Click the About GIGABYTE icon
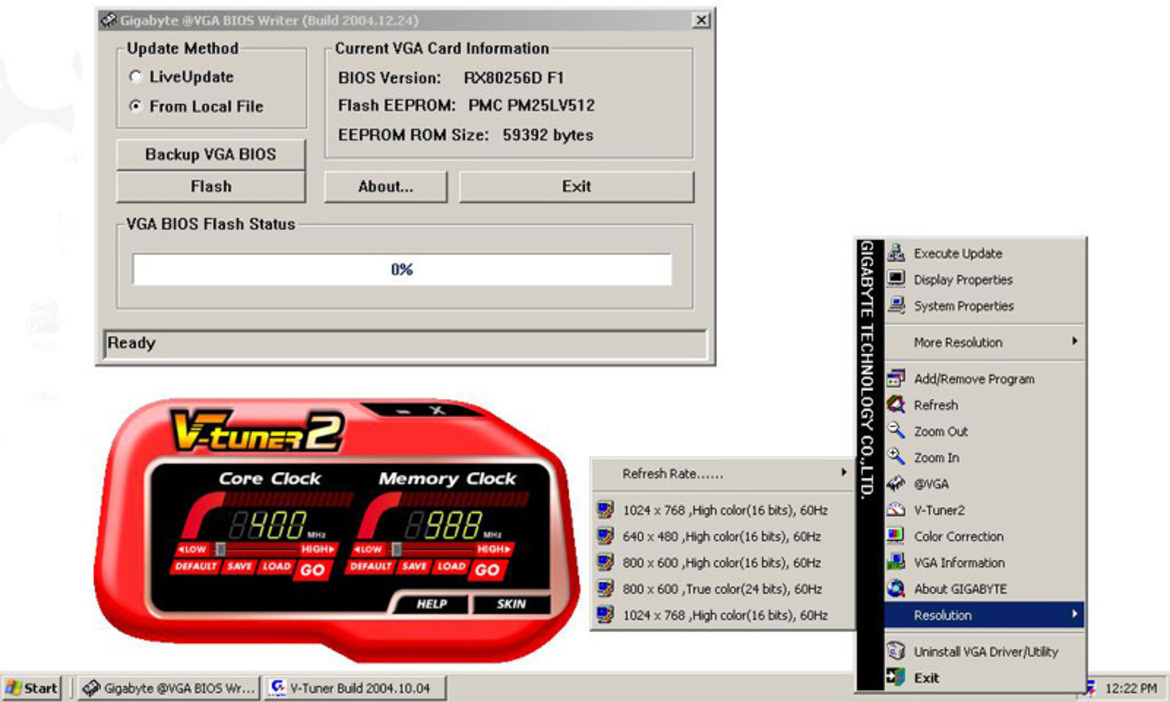The width and height of the screenshot is (1170, 702). pyautogui.click(x=895, y=588)
